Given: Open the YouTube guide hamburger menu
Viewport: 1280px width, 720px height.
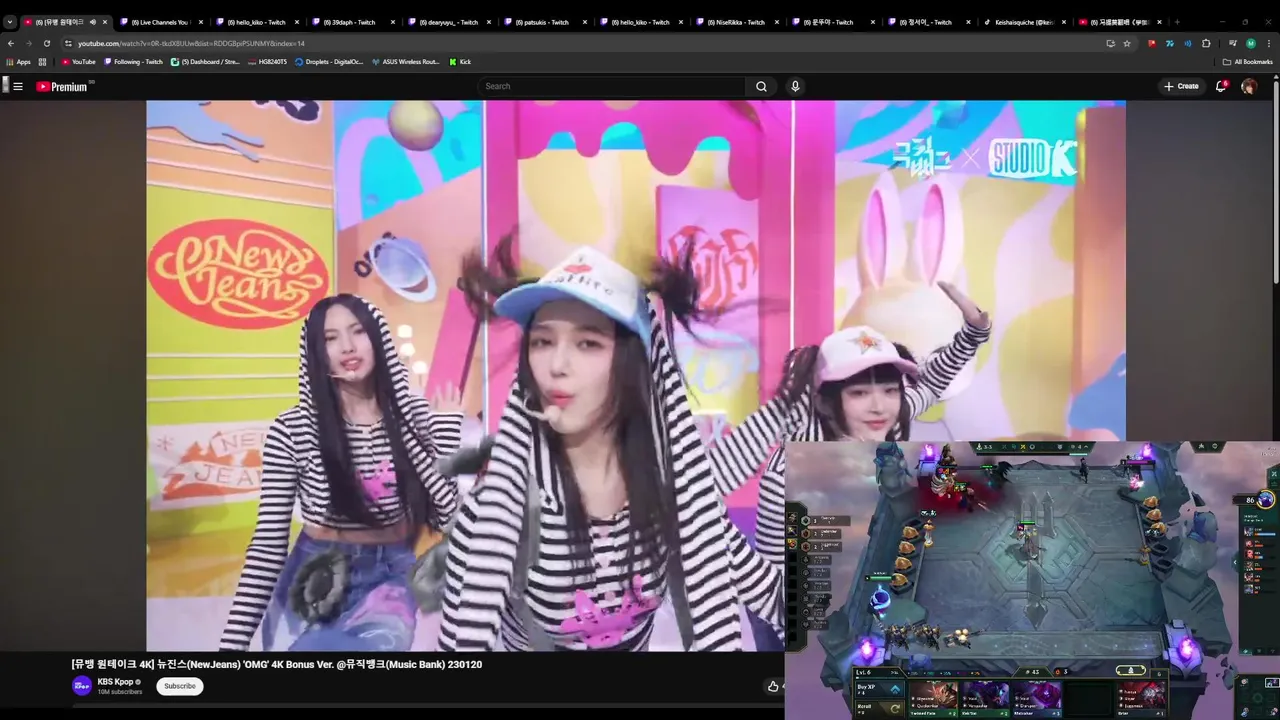Looking at the screenshot, I should point(17,87).
